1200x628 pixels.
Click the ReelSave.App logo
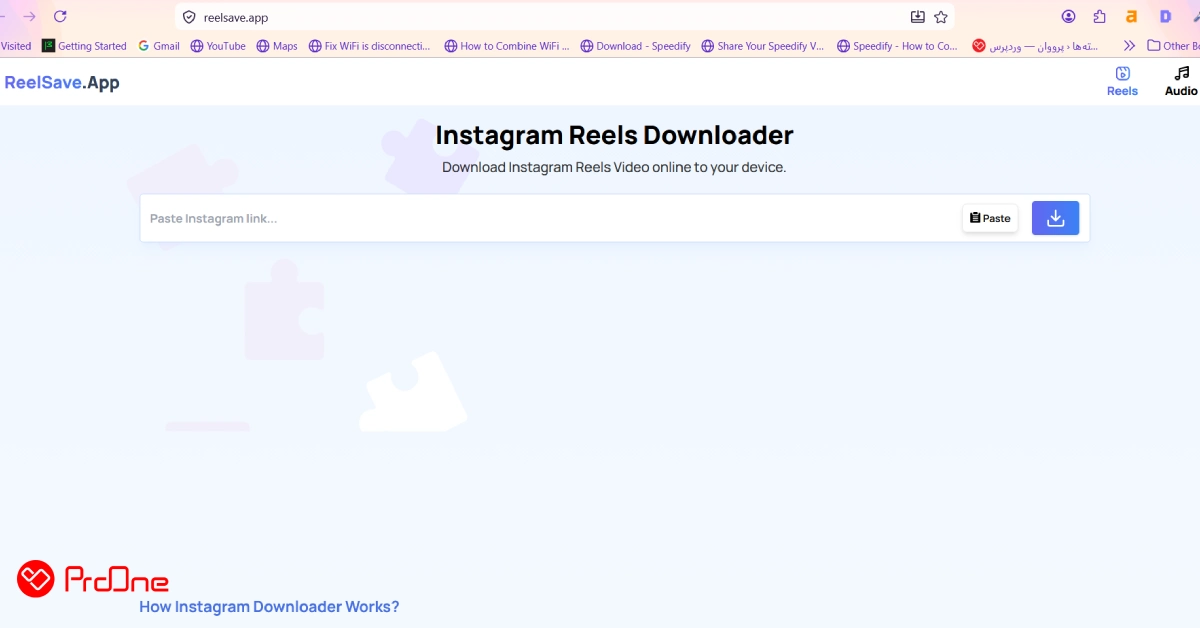(62, 83)
